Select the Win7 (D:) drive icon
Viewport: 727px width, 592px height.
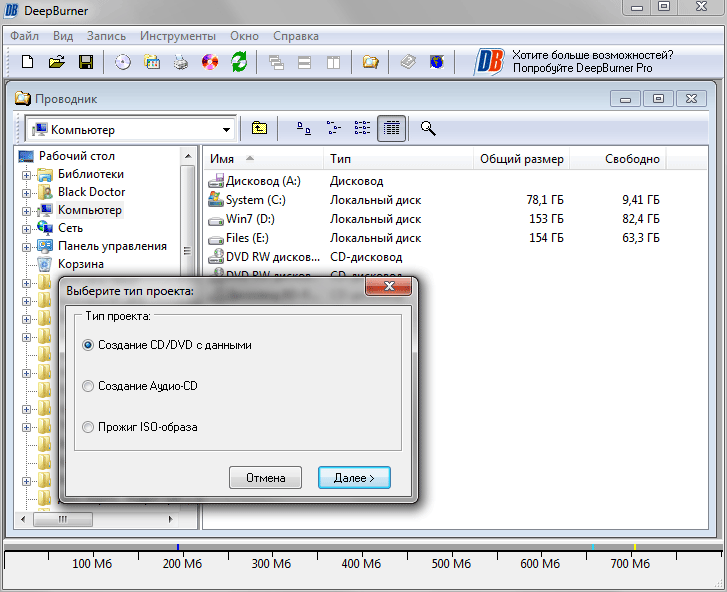(216, 220)
